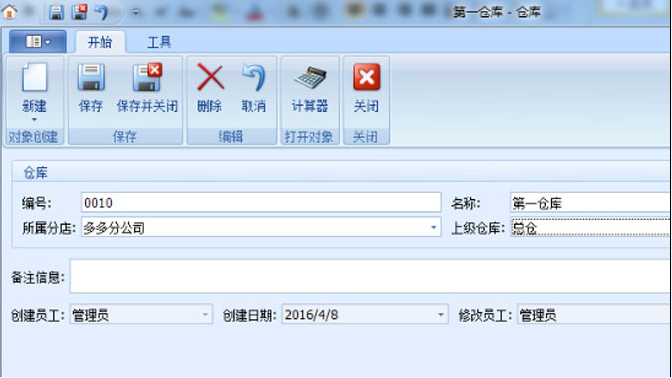Click the 新建 blank page icon
Viewport: 672px width, 378px height.
coord(34,78)
